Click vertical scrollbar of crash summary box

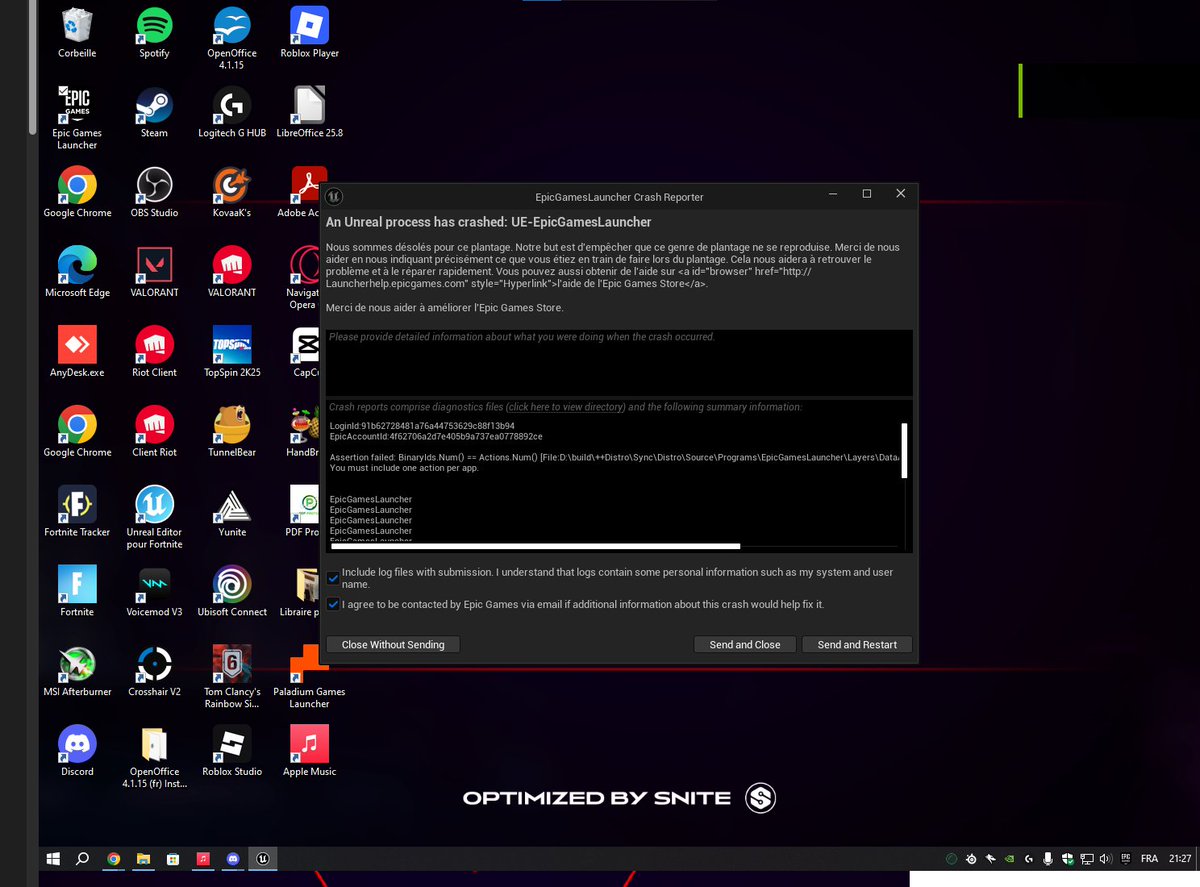[x=905, y=450]
